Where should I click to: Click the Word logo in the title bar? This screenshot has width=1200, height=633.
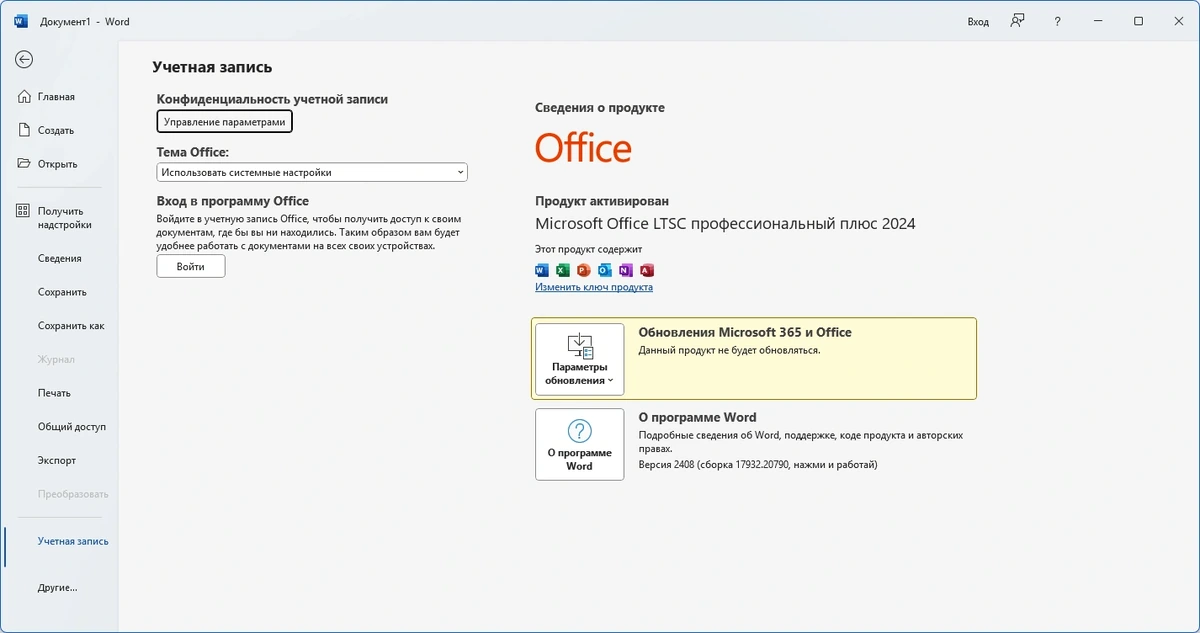[x=21, y=21]
